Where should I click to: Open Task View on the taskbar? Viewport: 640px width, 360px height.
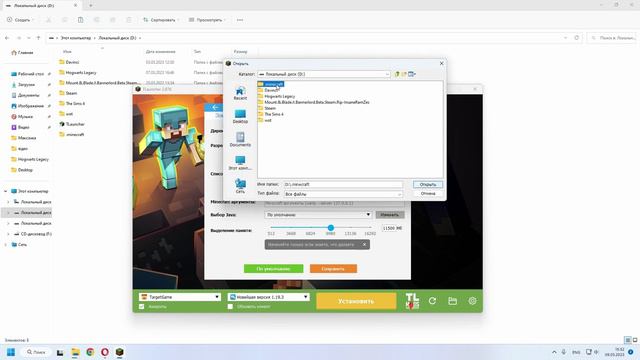pos(60,352)
